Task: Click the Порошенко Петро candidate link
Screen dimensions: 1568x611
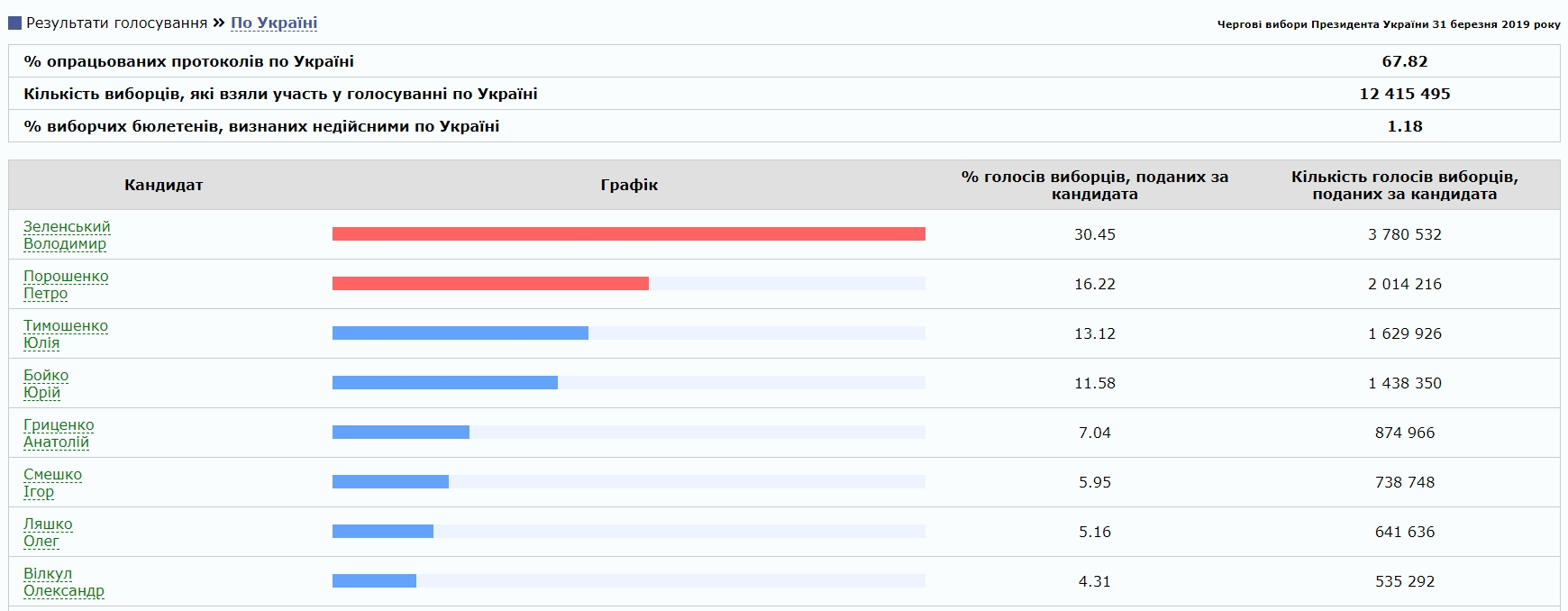Action: tap(65, 285)
